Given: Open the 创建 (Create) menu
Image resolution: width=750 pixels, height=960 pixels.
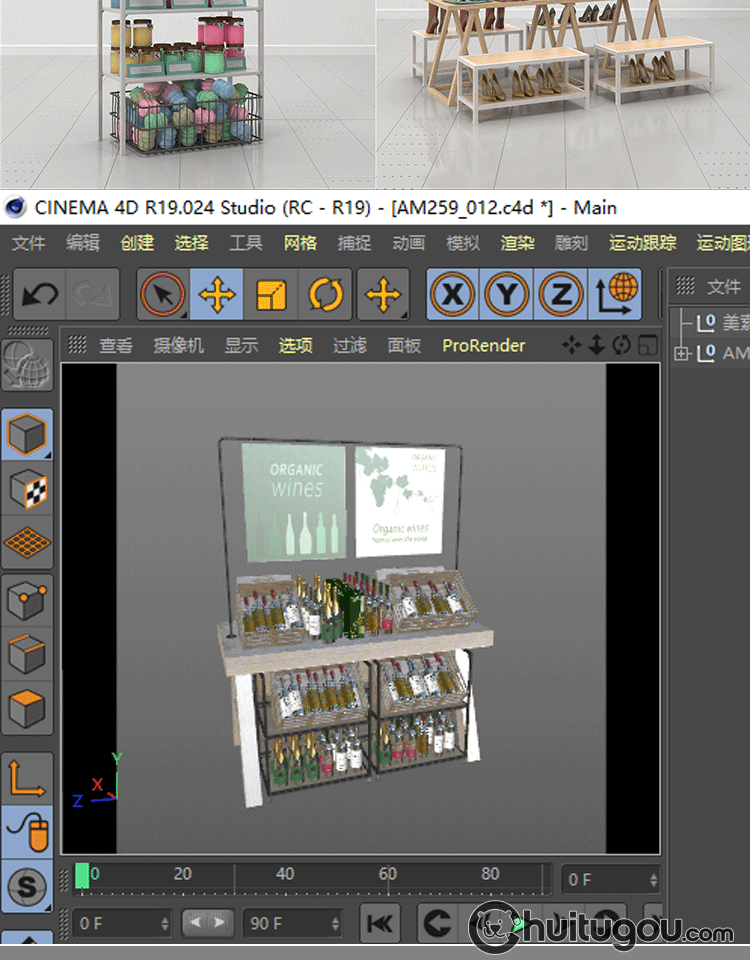Looking at the screenshot, I should 137,243.
